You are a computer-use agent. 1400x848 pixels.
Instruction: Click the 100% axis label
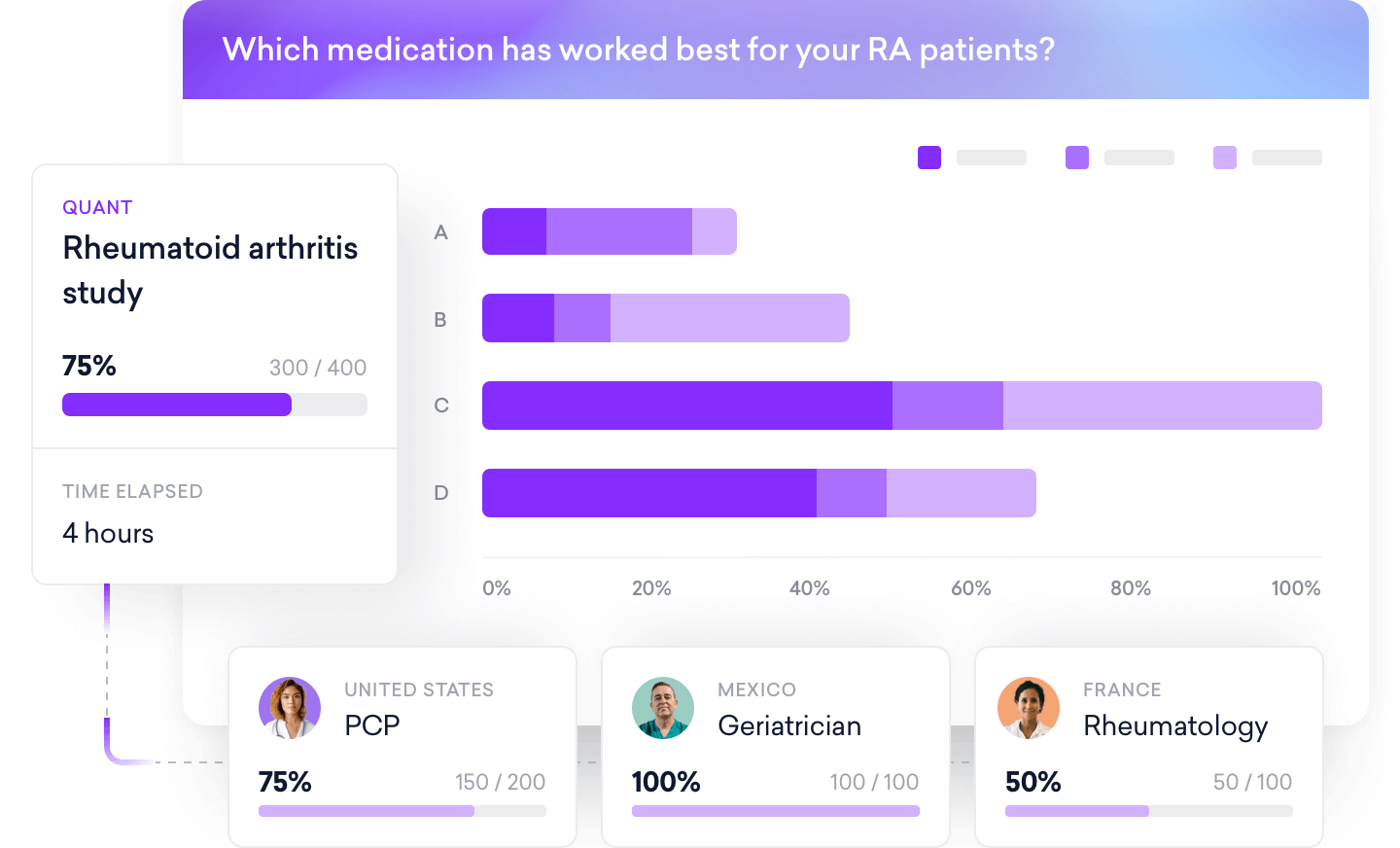[x=1294, y=588]
